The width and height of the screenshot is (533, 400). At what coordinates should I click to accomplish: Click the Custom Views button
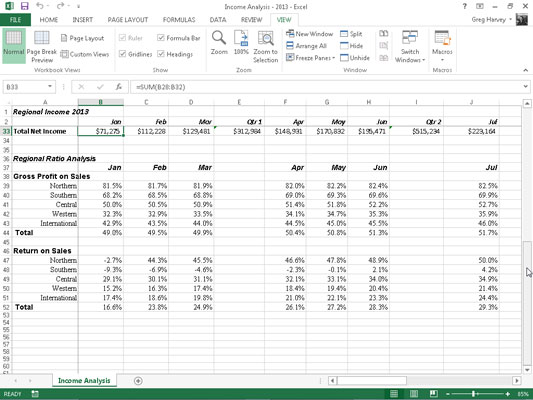coord(85,54)
